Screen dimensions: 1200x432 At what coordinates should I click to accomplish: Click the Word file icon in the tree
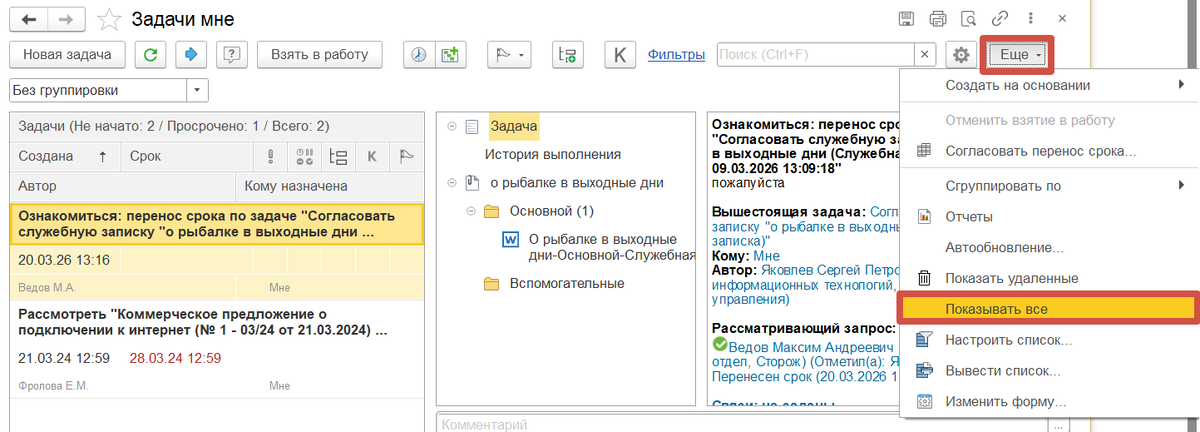509,240
